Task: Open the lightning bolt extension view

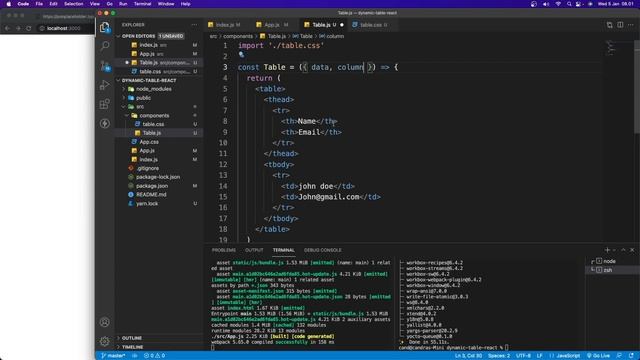Action: click(x=104, y=123)
